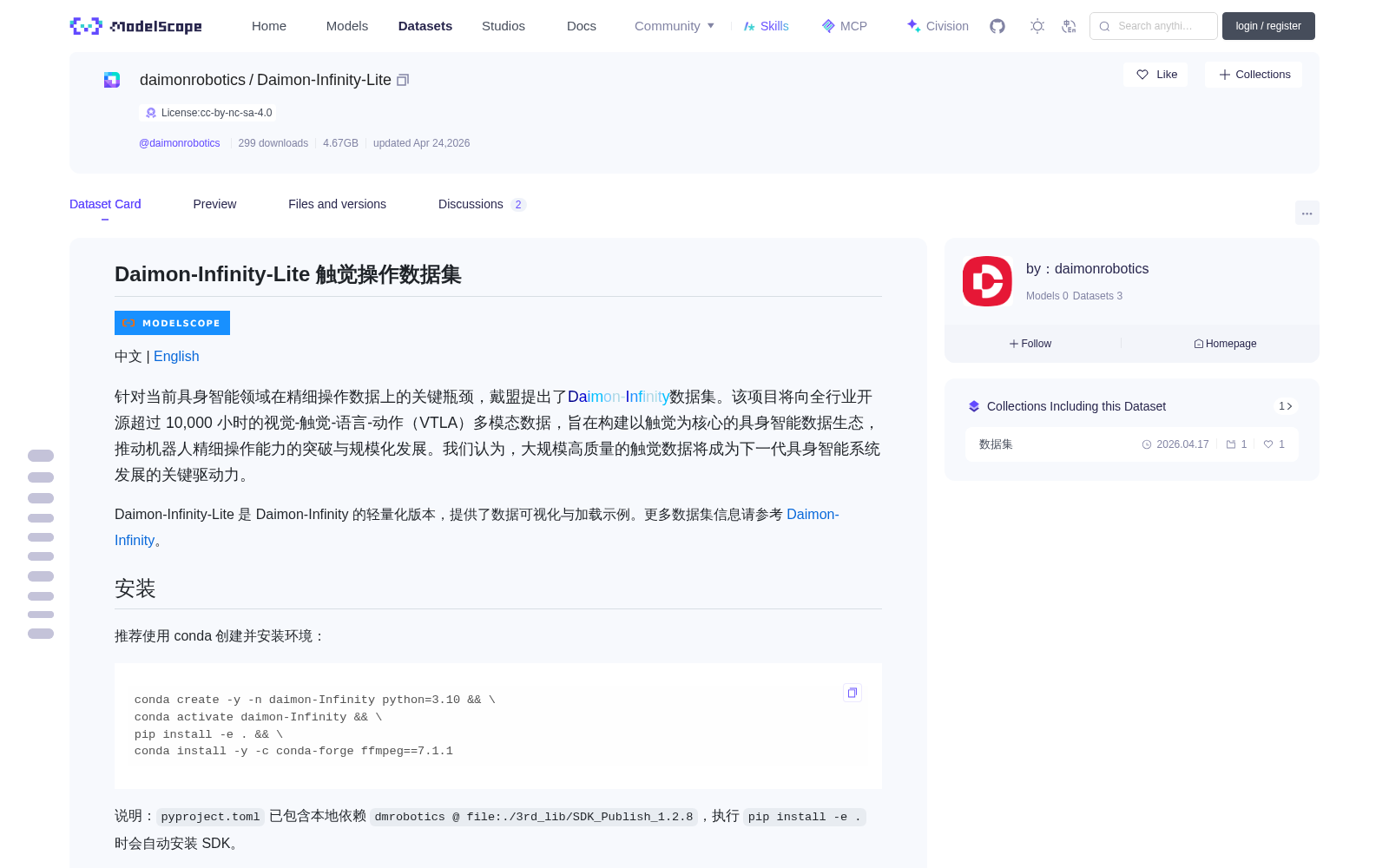
Task: Click the code line starting with conda create
Action: coord(315,700)
